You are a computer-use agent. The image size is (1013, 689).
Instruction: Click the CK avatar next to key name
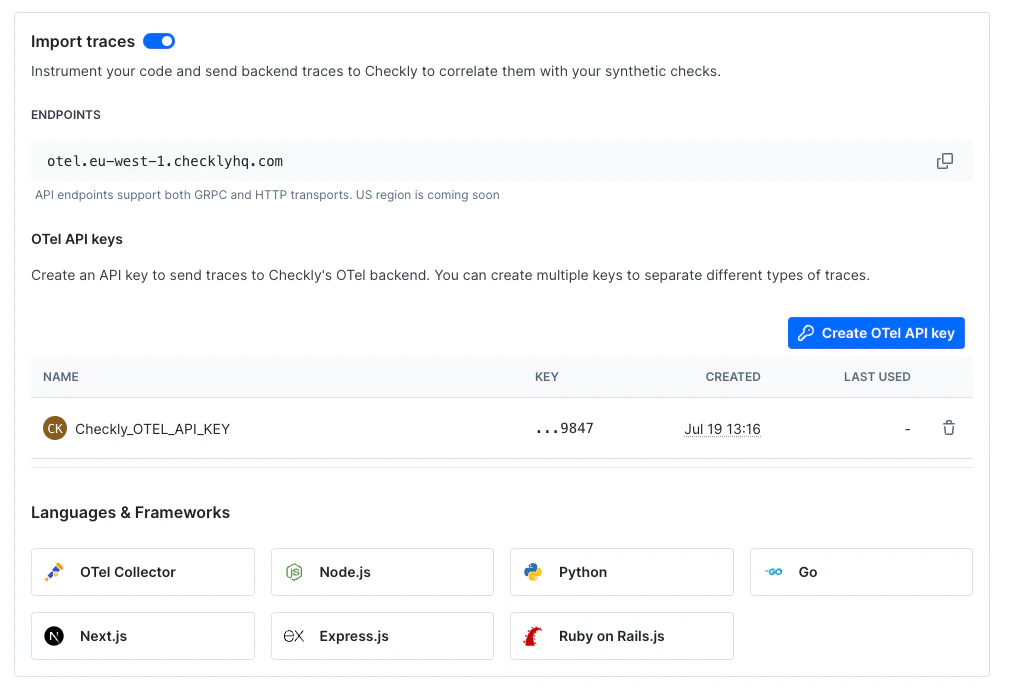(55, 428)
